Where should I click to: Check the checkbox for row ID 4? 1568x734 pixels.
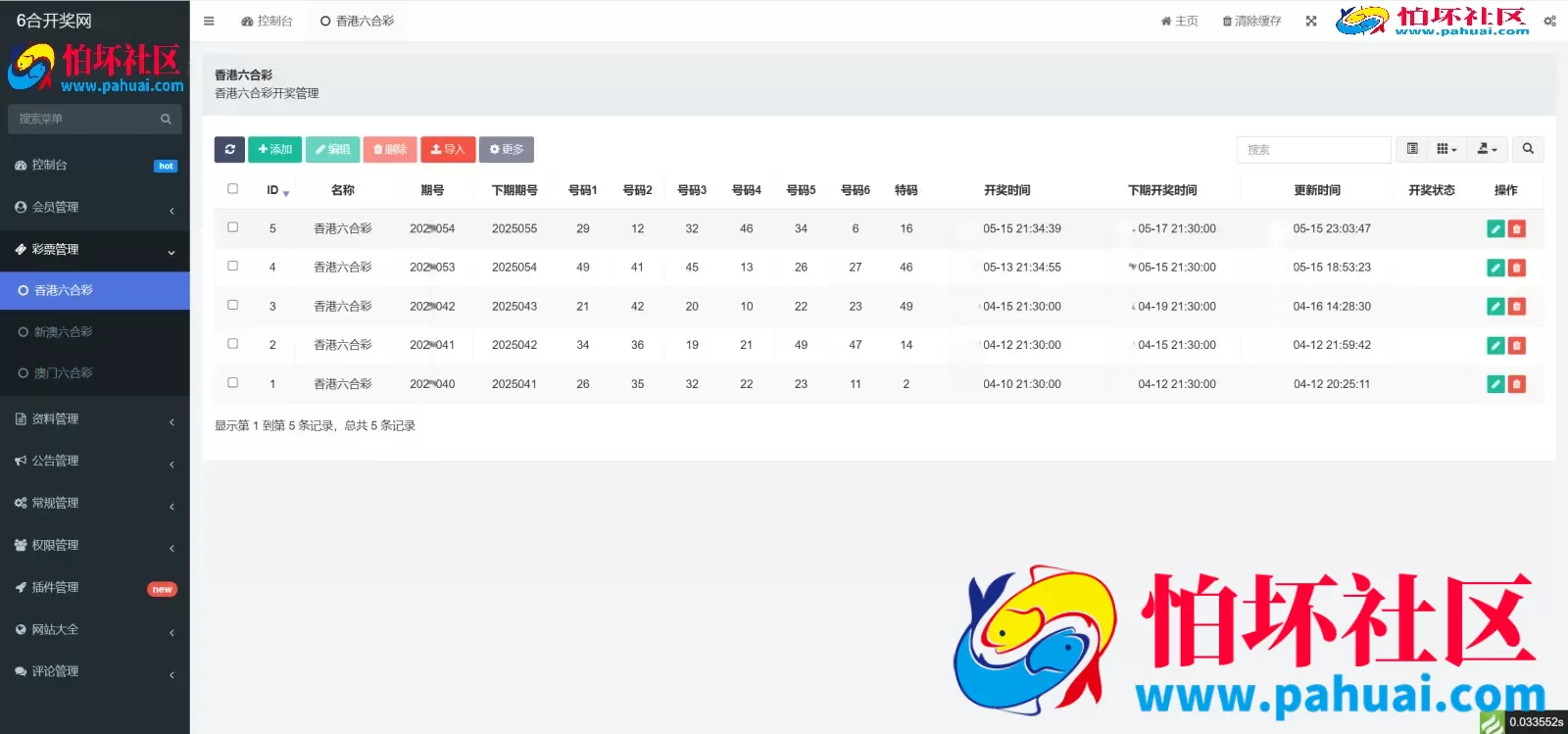(232, 266)
